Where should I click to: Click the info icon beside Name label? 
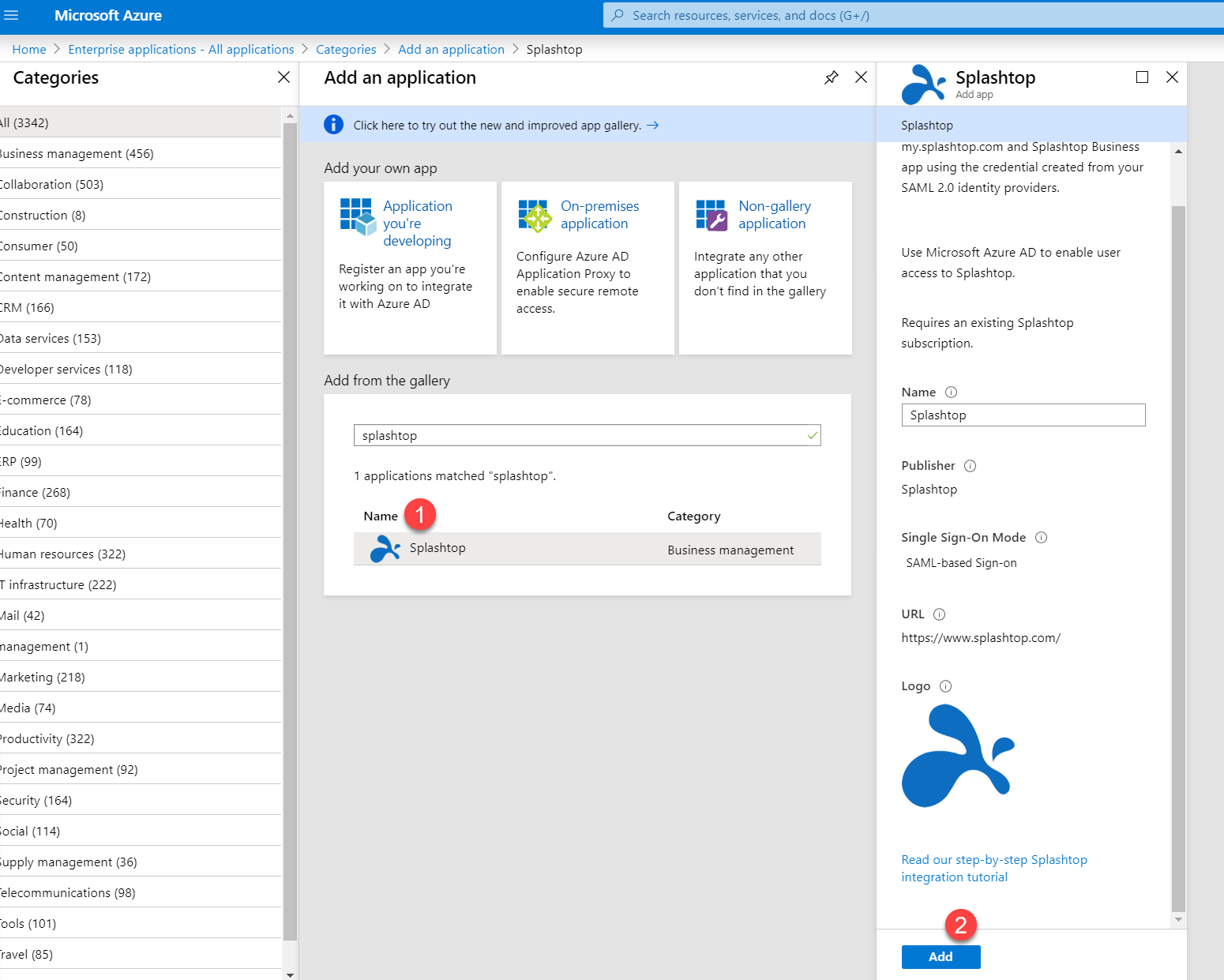coord(951,392)
